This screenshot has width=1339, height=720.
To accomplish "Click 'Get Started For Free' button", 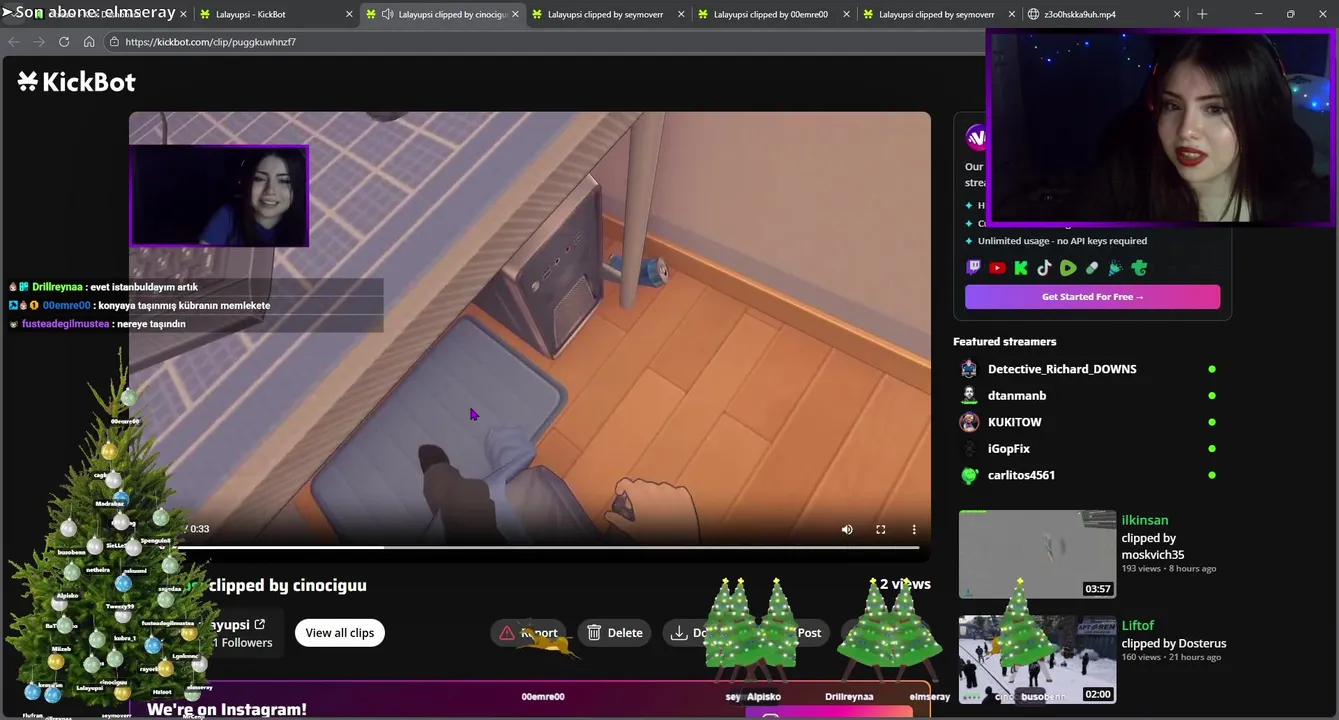I will (1092, 297).
